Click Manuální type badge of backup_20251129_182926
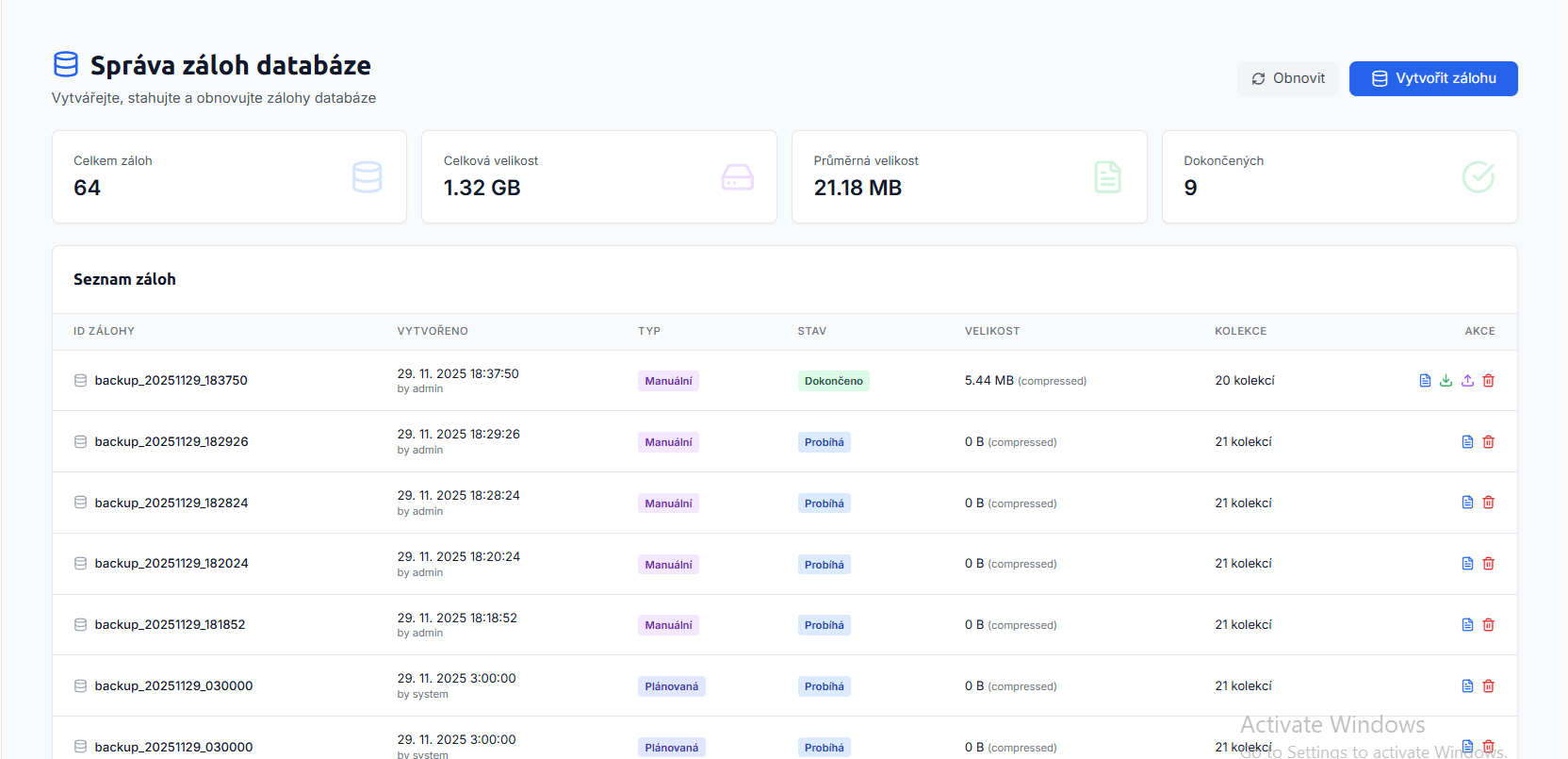This screenshot has height=759, width=1568. (x=668, y=442)
